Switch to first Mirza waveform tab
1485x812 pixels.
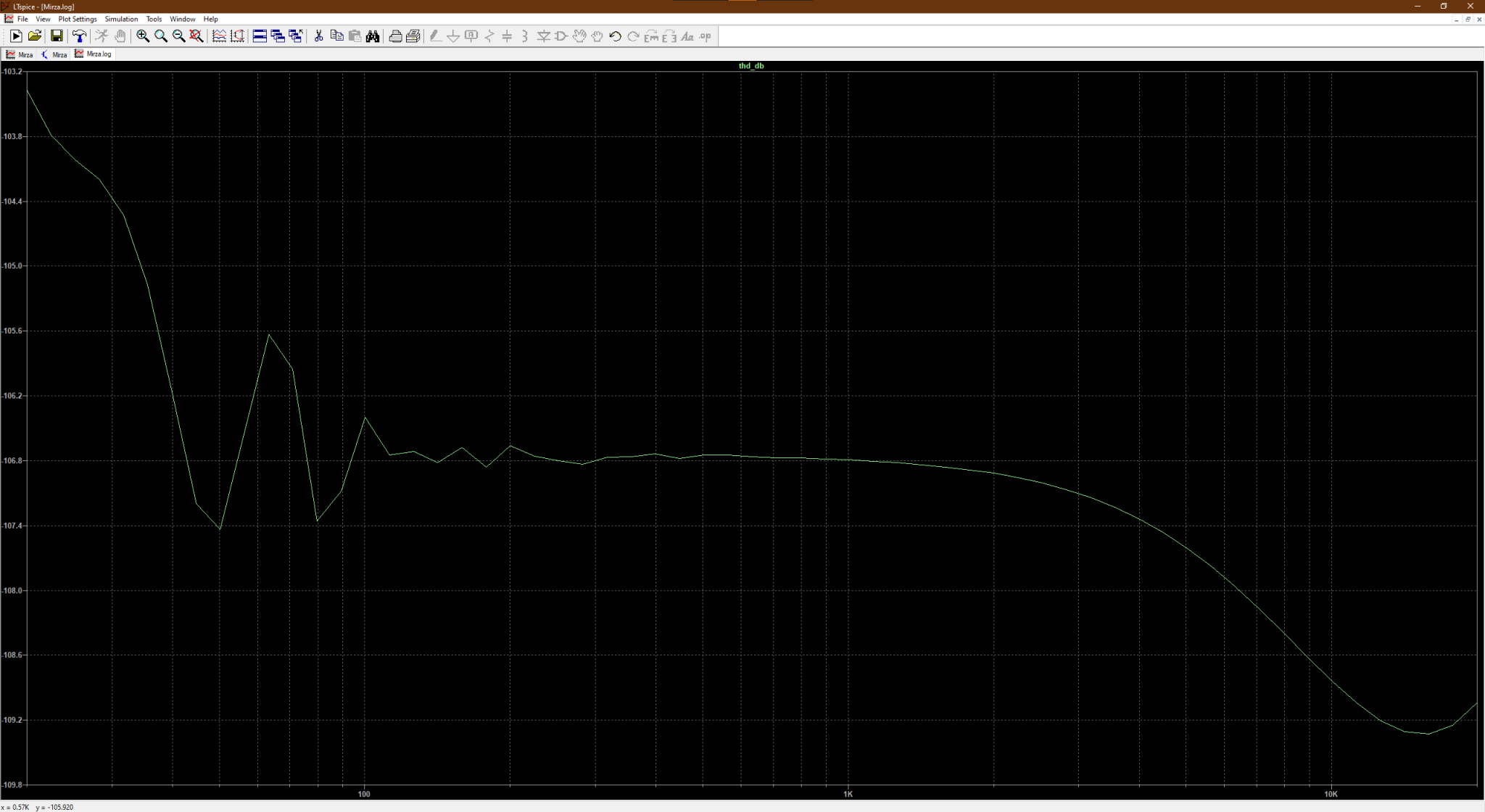coord(20,54)
